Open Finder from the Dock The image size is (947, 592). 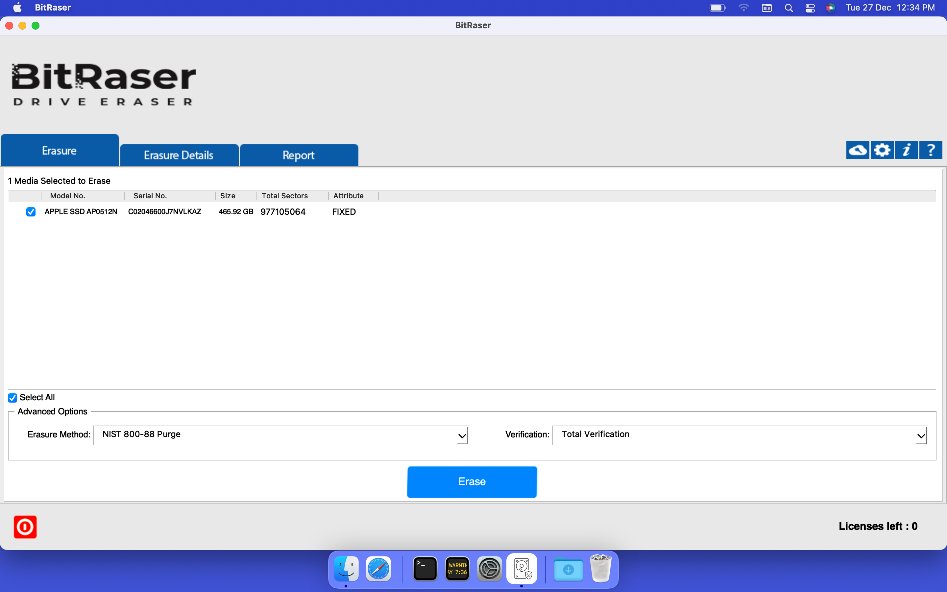pos(346,568)
